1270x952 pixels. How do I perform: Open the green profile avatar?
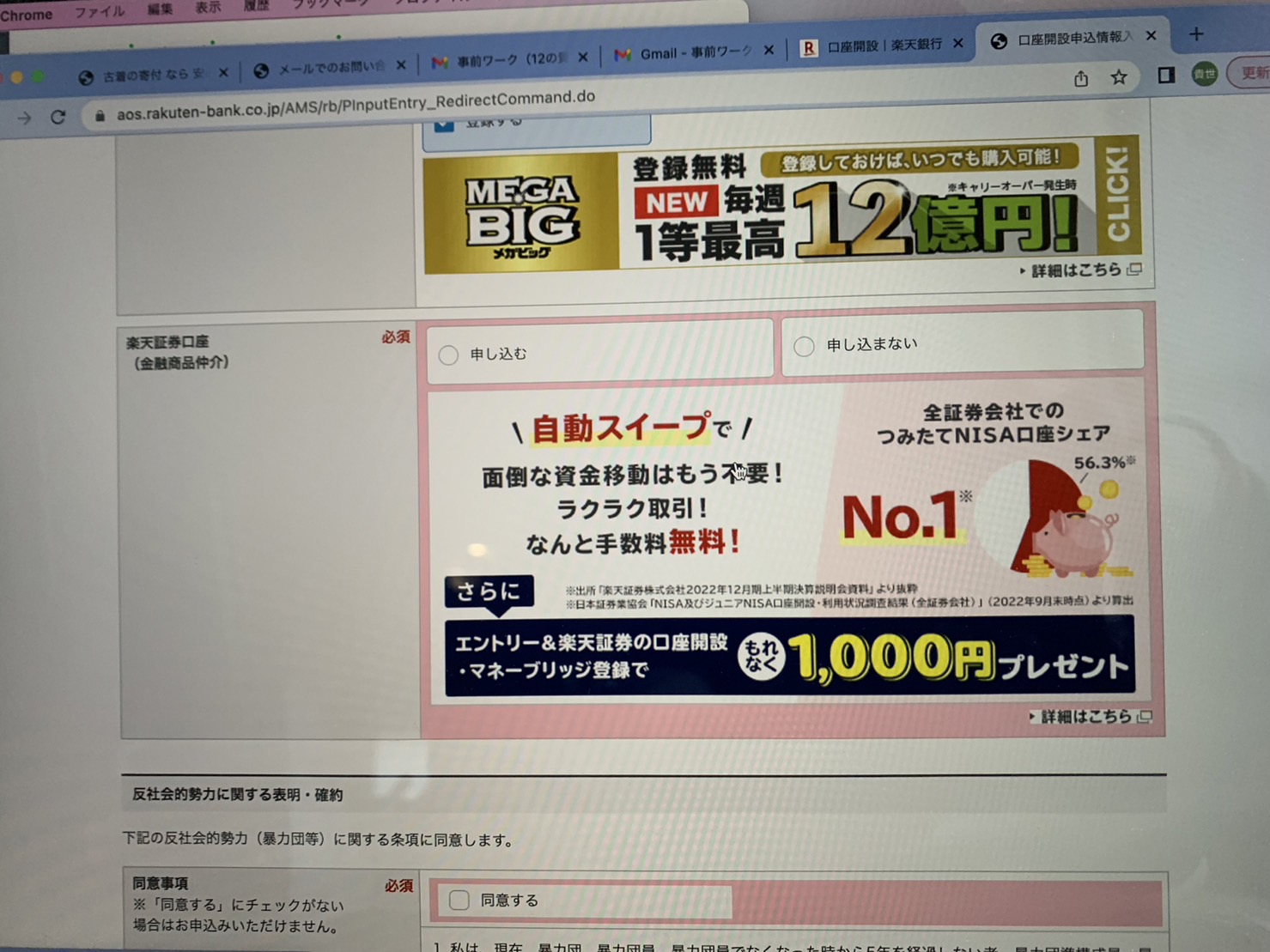1204,74
